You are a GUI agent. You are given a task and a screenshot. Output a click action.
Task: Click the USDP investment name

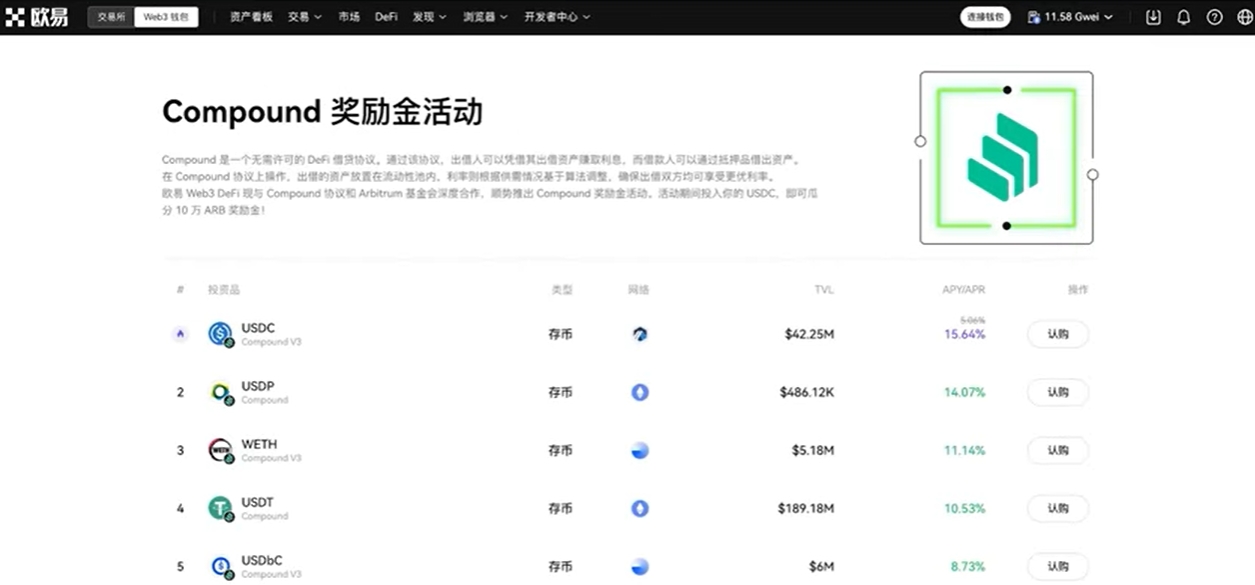258,386
